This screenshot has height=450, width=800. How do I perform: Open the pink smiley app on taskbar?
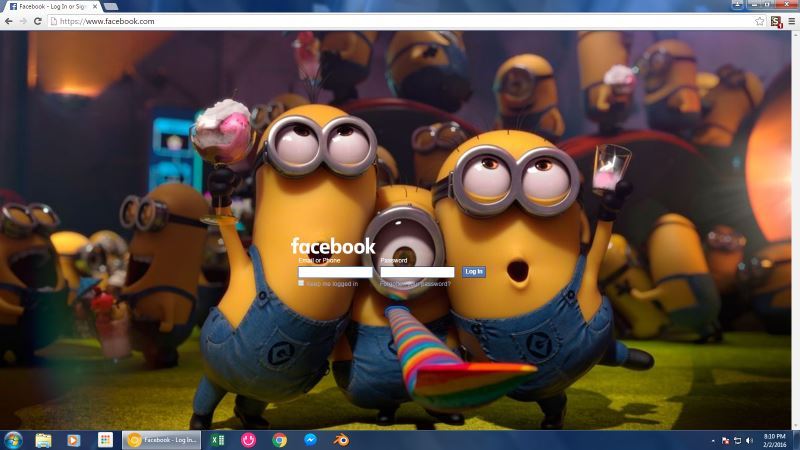point(248,440)
